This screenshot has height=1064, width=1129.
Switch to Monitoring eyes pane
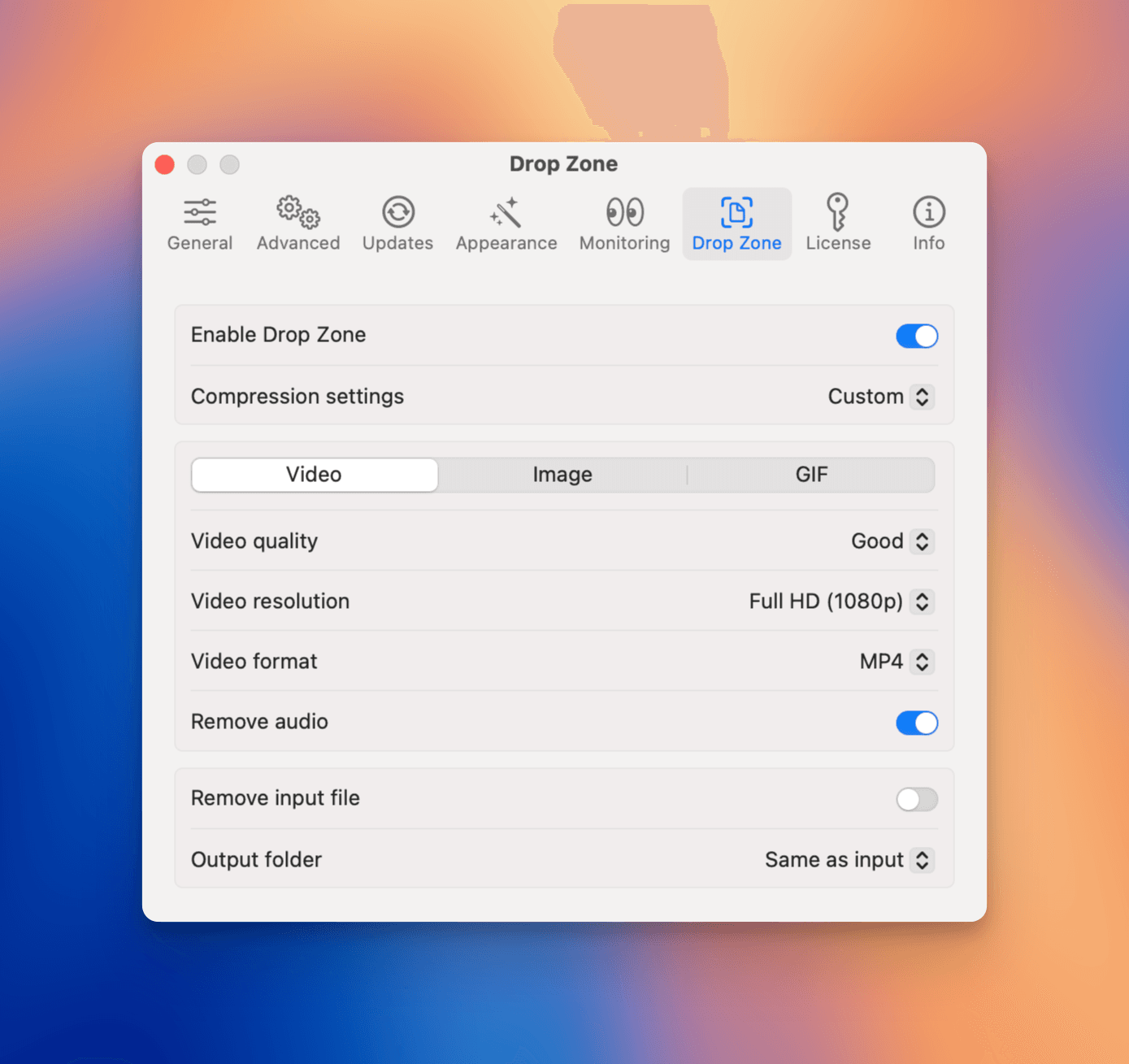(624, 224)
